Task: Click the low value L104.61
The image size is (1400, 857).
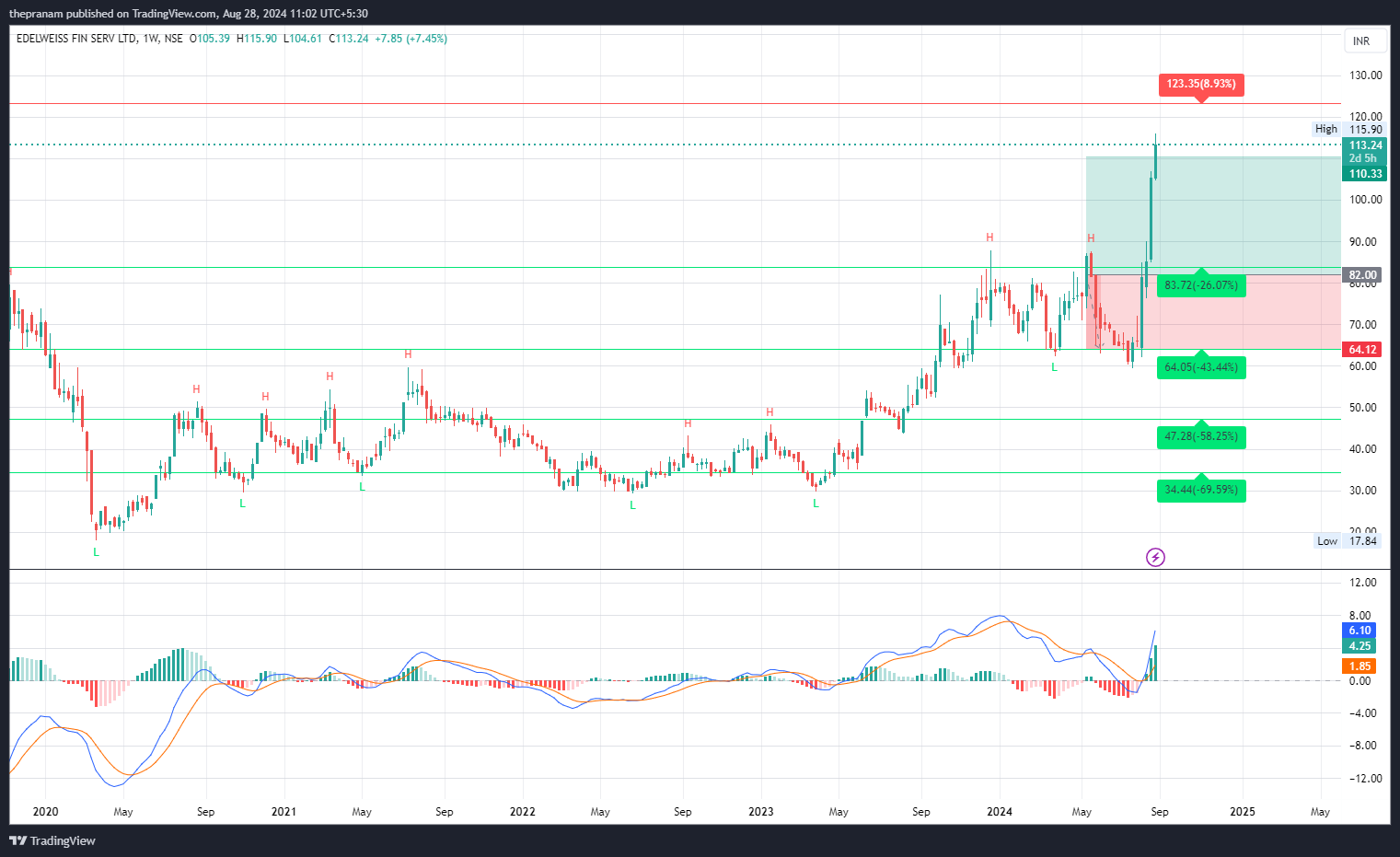Action: (303, 39)
